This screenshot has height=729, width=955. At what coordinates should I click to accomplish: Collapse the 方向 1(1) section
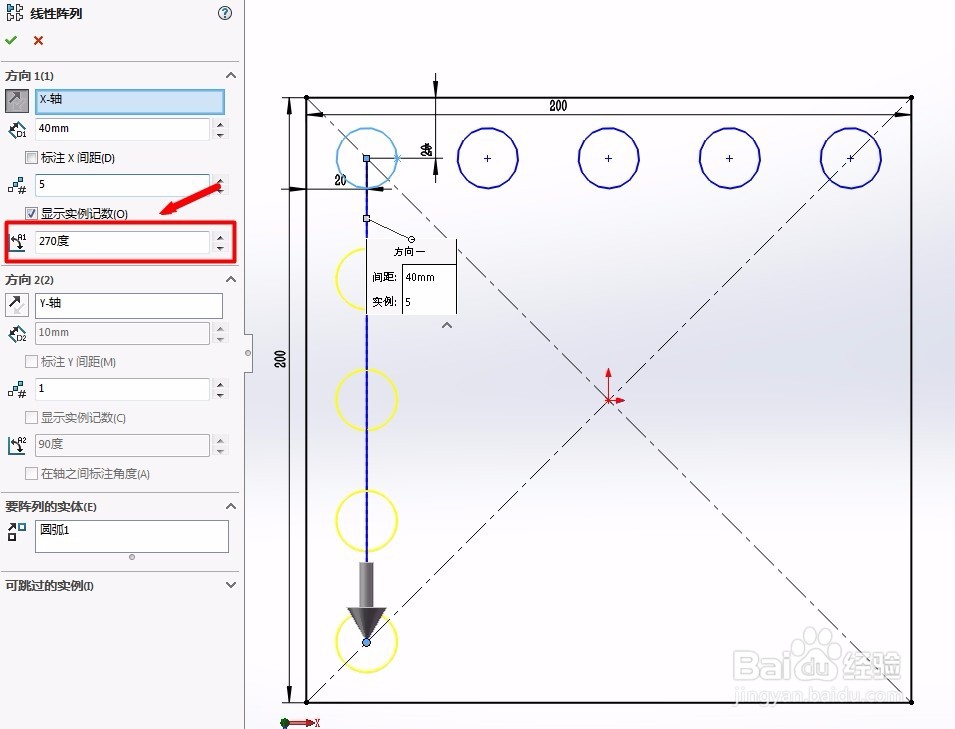point(231,76)
